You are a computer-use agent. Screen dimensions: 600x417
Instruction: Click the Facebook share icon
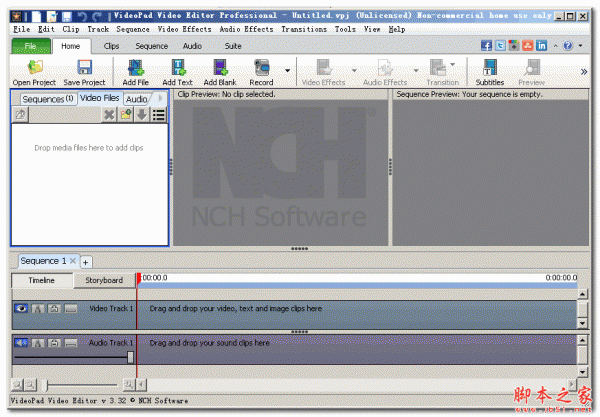pos(486,46)
